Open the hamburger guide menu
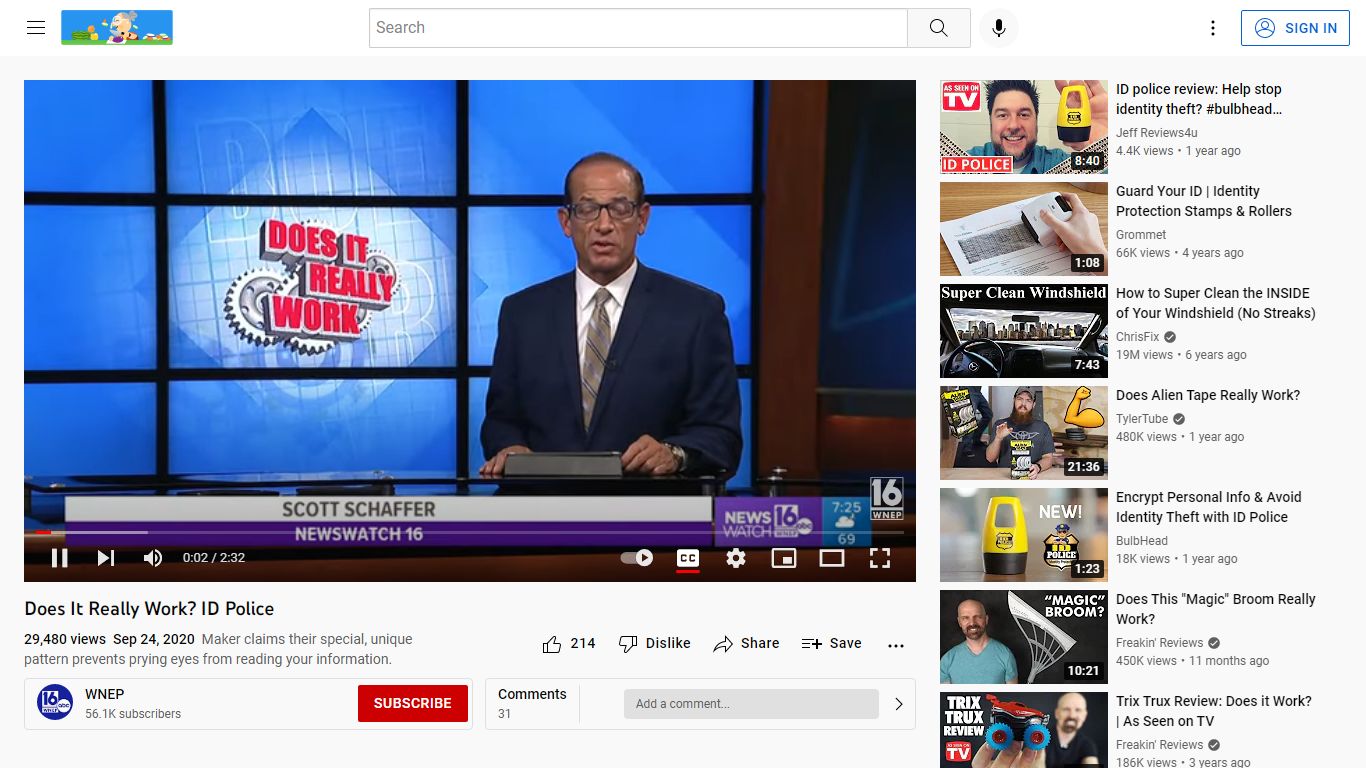Image resolution: width=1366 pixels, height=768 pixels. coord(36,28)
